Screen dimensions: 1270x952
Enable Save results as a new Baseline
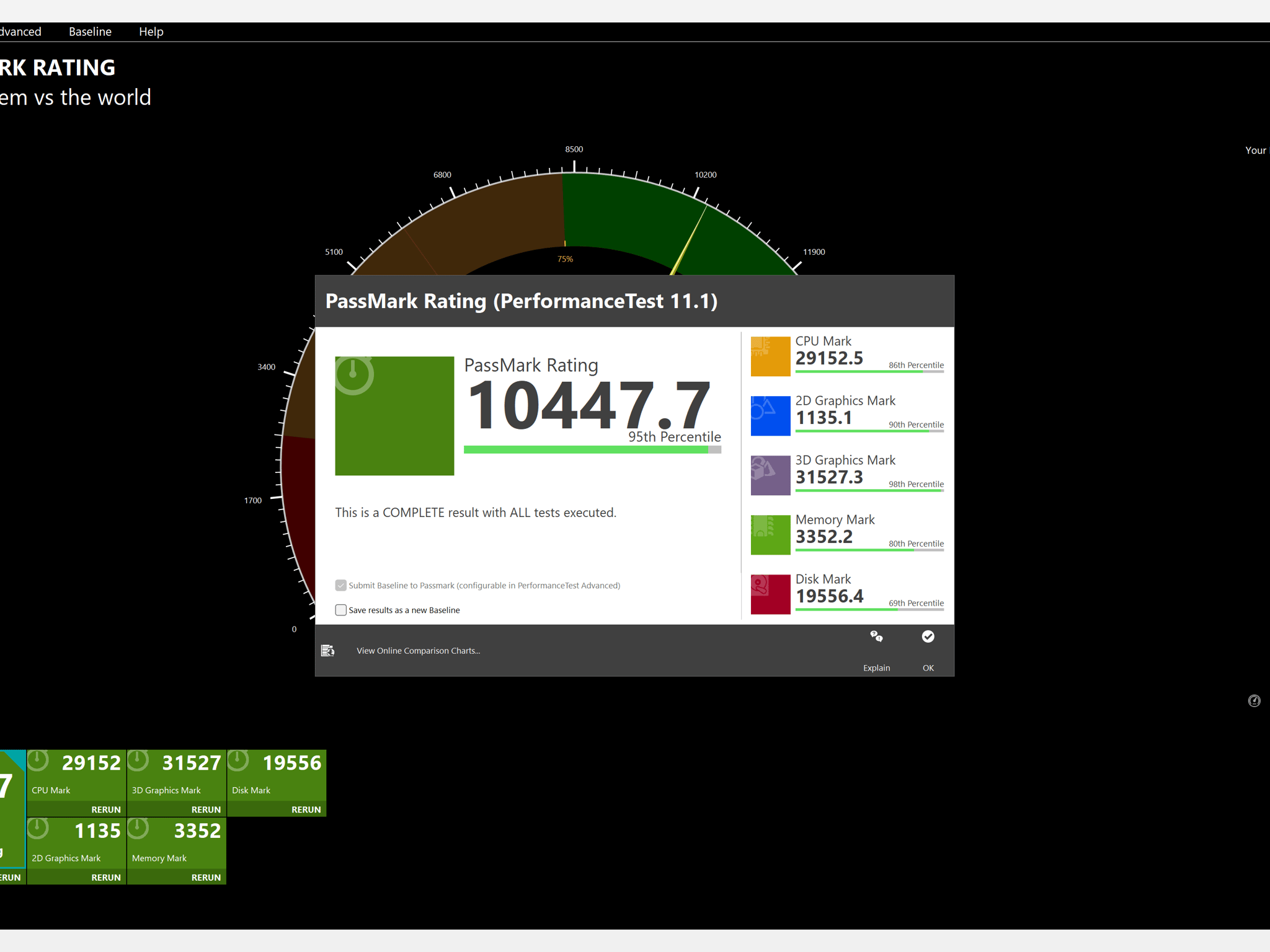[x=341, y=610]
